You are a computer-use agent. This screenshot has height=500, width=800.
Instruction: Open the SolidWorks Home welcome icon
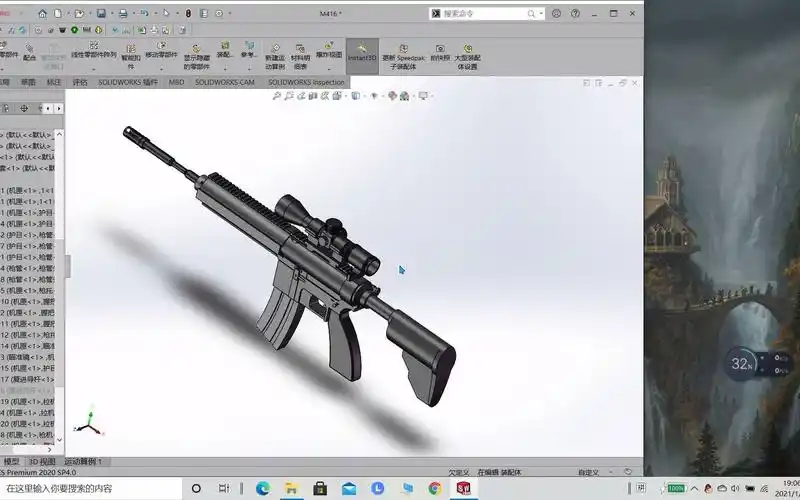(x=42, y=14)
